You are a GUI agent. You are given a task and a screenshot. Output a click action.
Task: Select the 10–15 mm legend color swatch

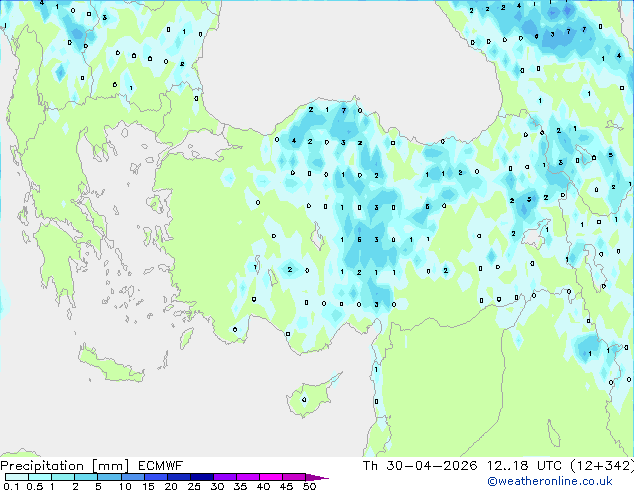tap(132, 477)
